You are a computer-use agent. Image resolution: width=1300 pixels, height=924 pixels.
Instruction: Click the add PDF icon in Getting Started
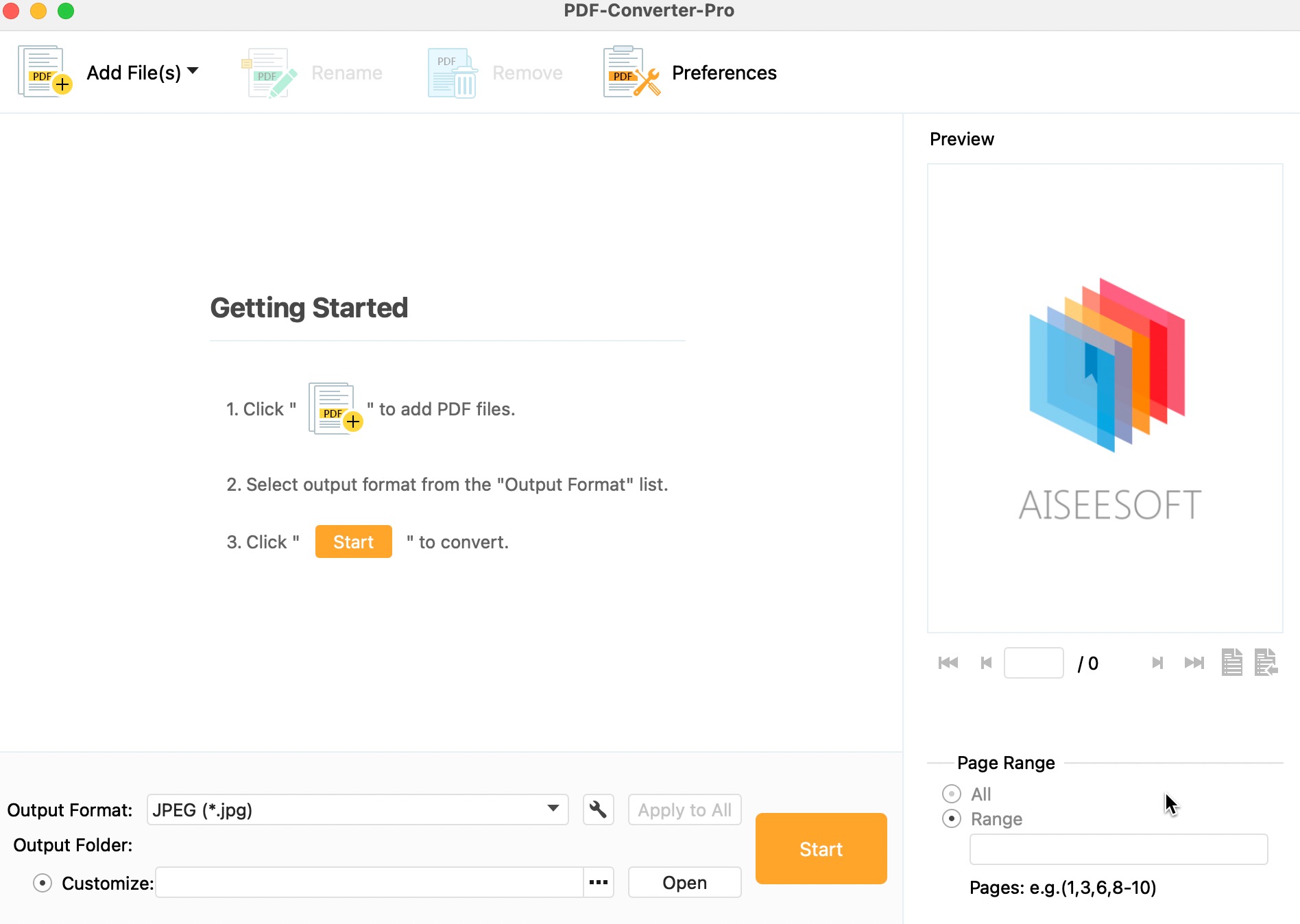point(335,409)
